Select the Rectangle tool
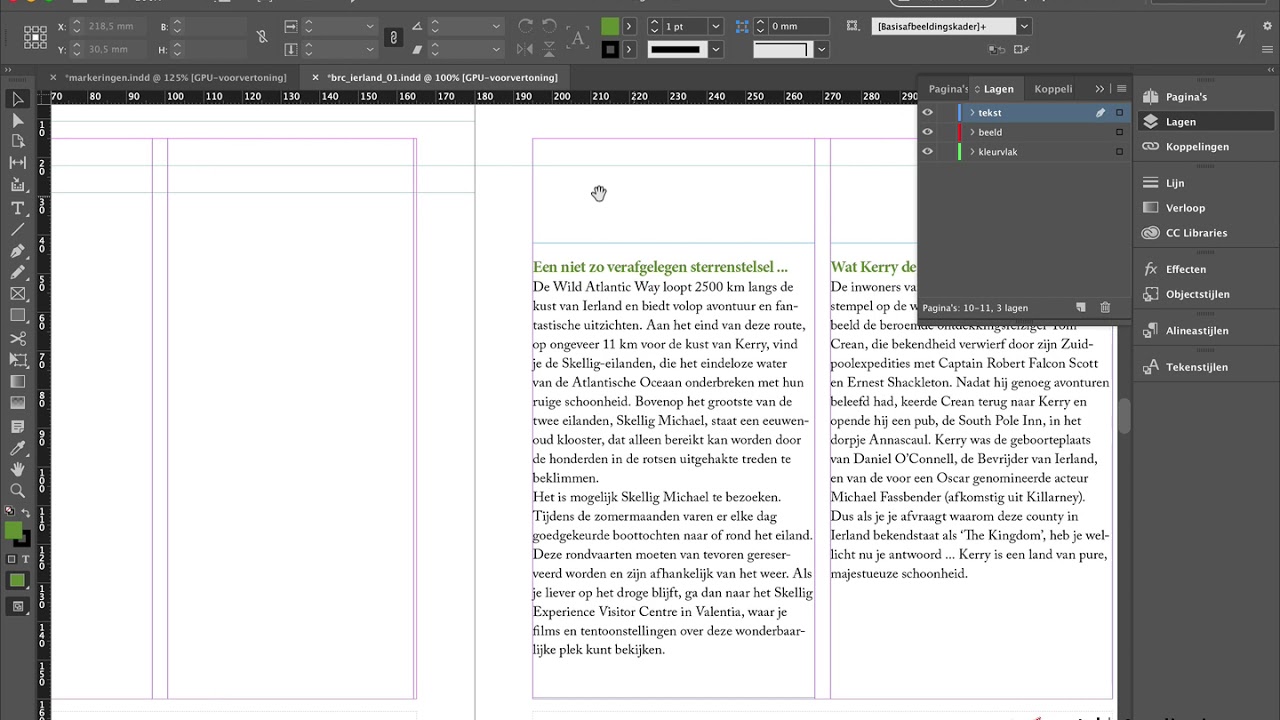Image resolution: width=1280 pixels, height=720 pixels. 17,315
